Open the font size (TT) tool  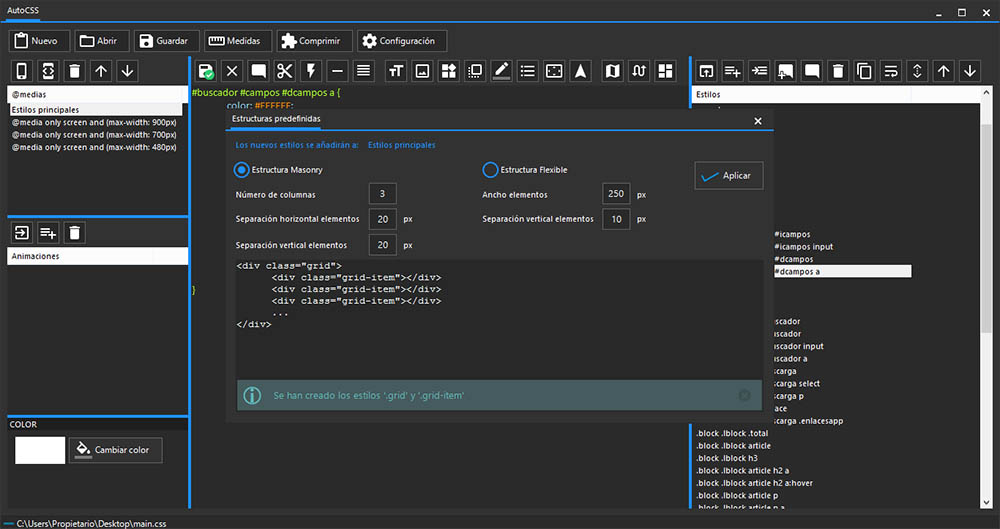tap(396, 71)
